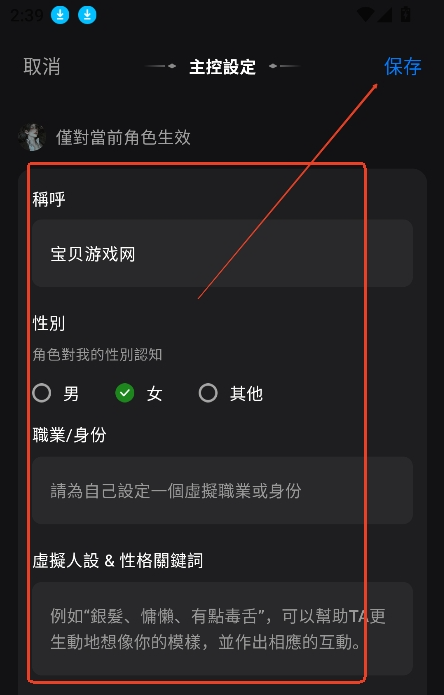
Task: Cancel with the 取消 button
Action: pos(42,66)
